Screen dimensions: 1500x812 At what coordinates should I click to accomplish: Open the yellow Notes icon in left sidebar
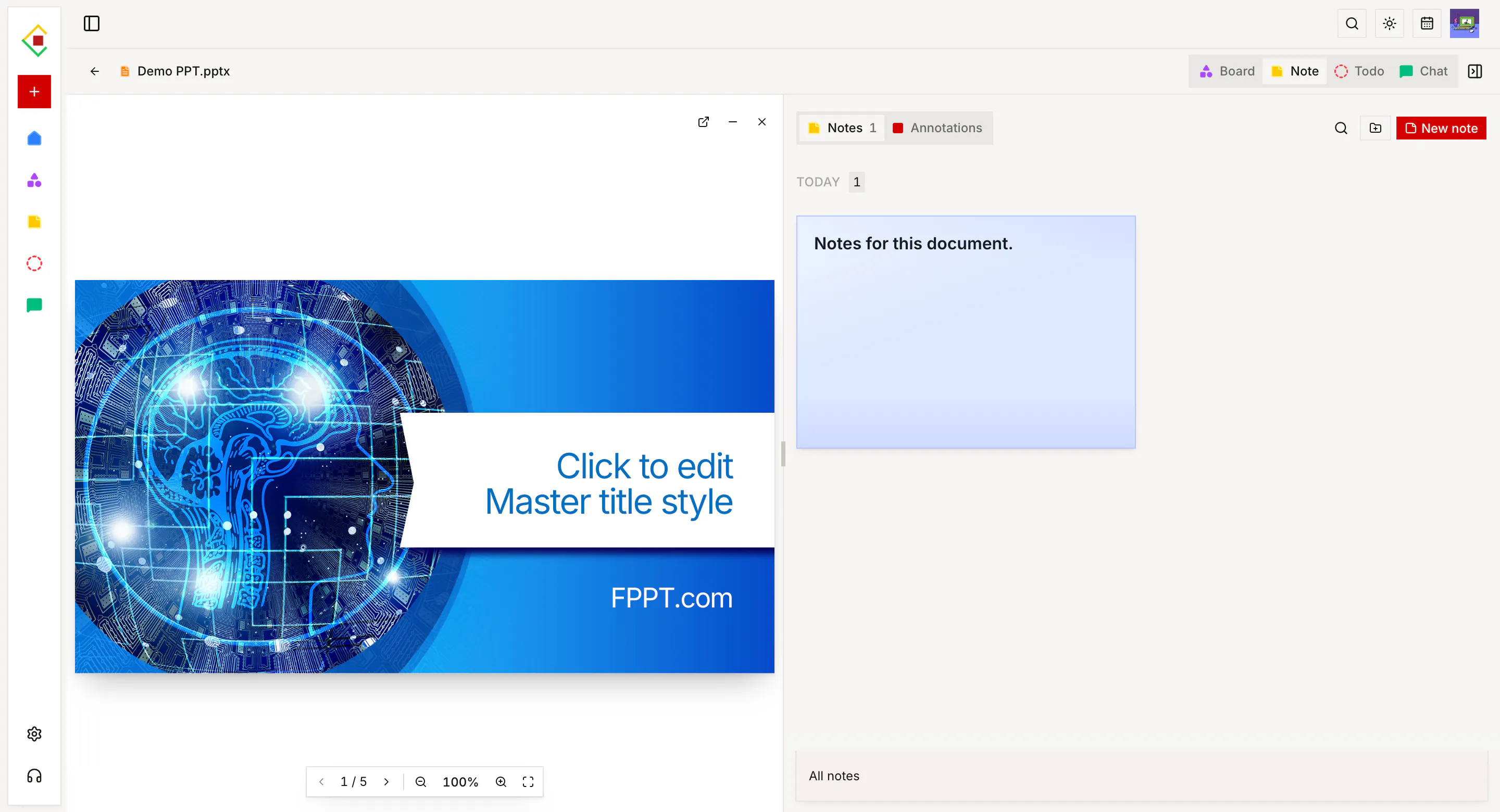[x=34, y=222]
